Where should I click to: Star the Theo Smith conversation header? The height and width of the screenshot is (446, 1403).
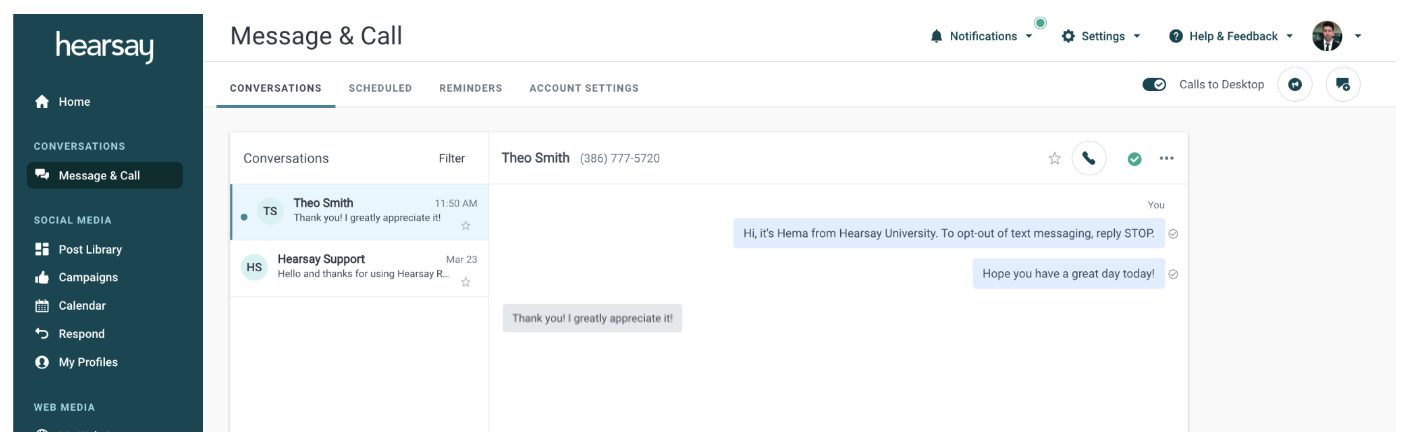(x=1054, y=158)
